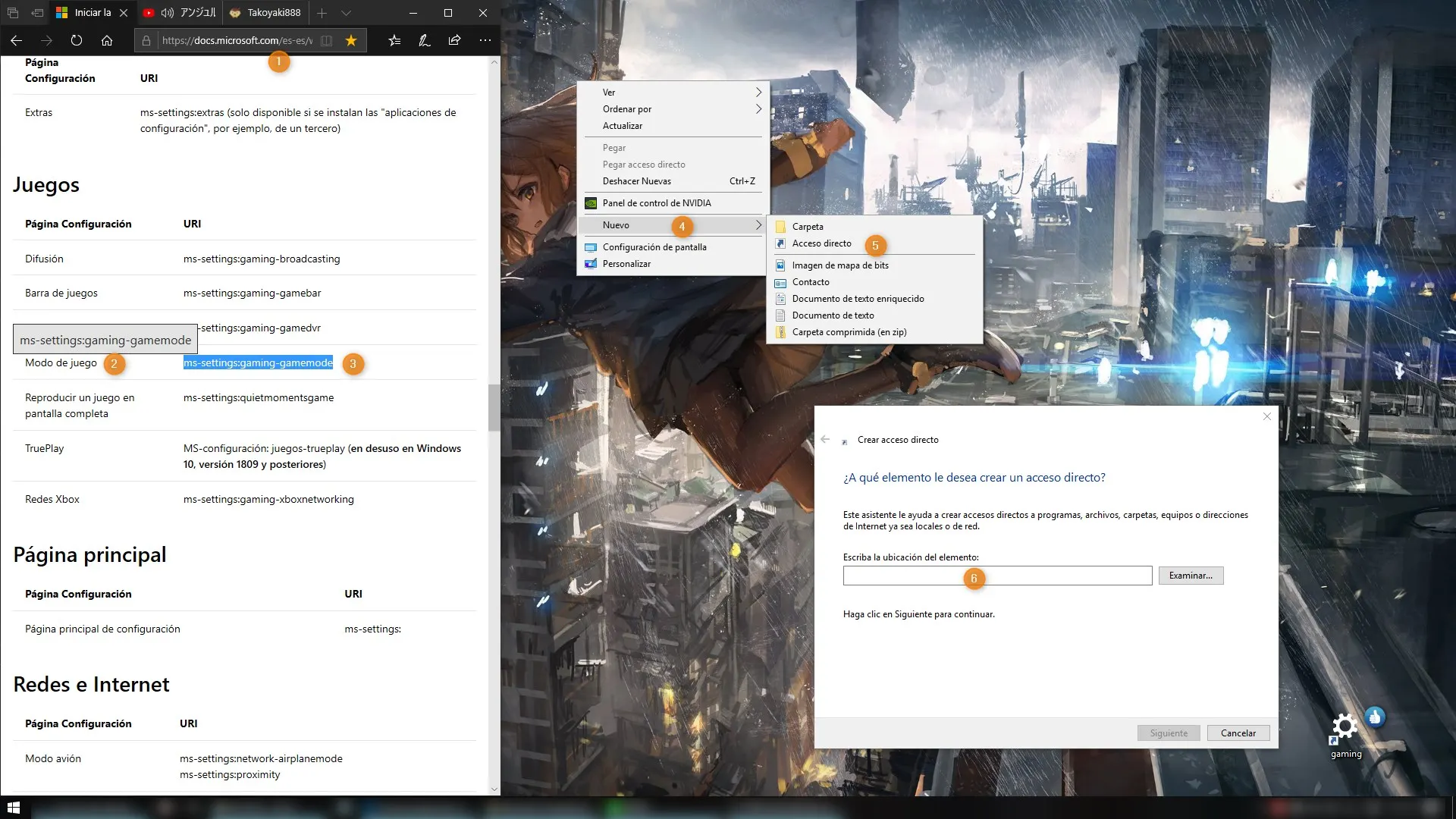Choose Personalizar in context menu

pos(673,264)
